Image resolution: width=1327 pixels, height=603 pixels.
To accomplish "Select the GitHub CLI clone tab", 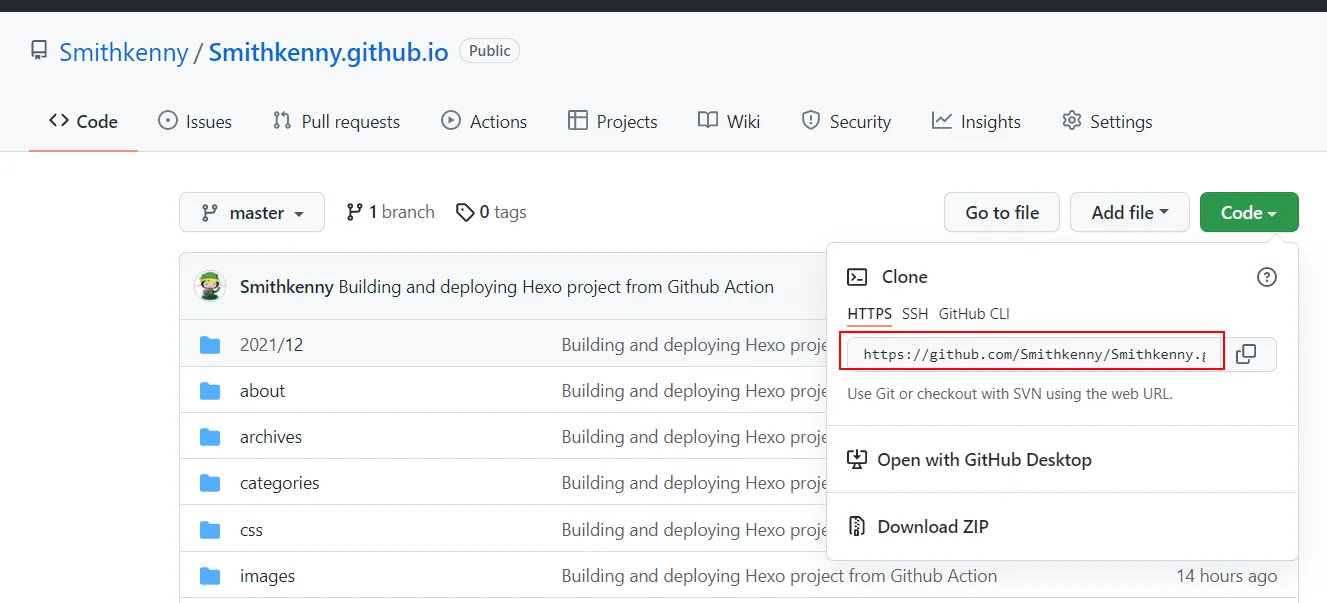I will point(974,314).
